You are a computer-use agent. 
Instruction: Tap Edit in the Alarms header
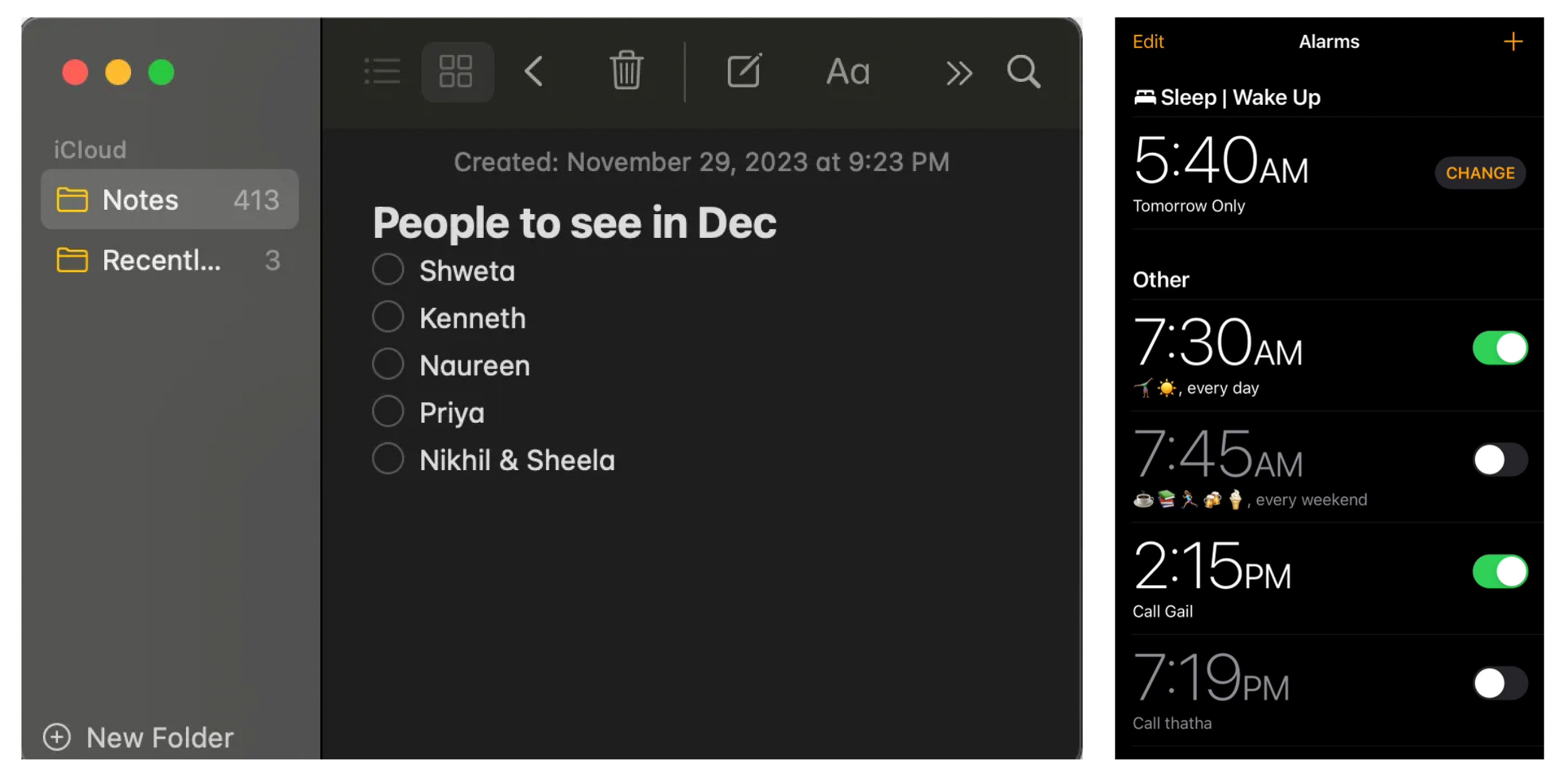[x=1148, y=42]
